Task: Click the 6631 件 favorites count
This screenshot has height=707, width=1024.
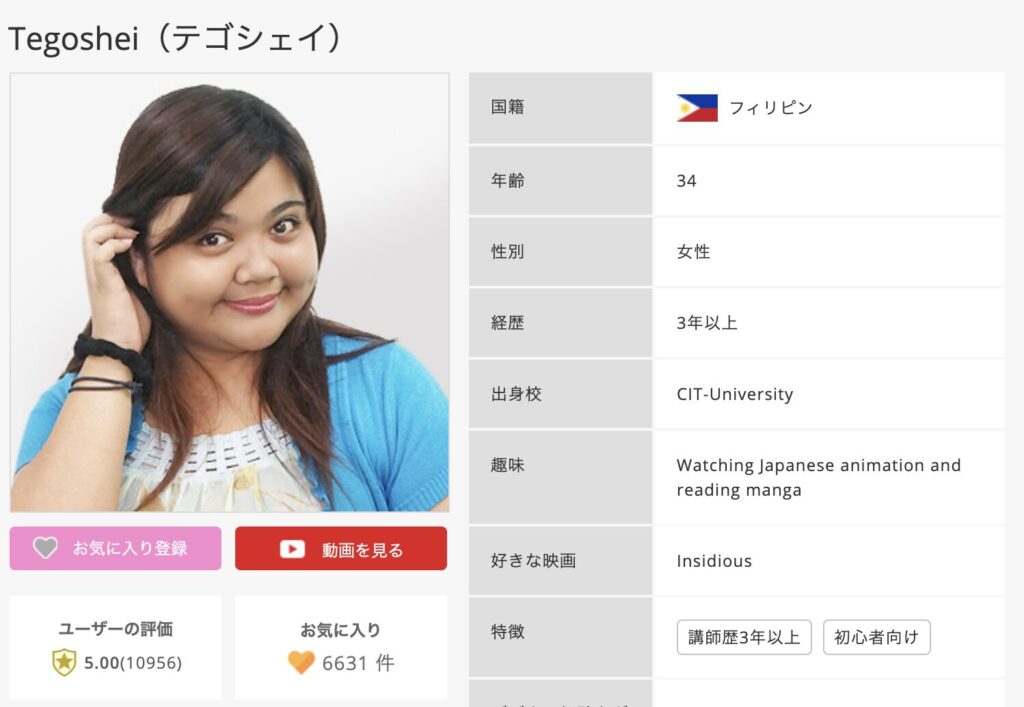Action: [358, 663]
